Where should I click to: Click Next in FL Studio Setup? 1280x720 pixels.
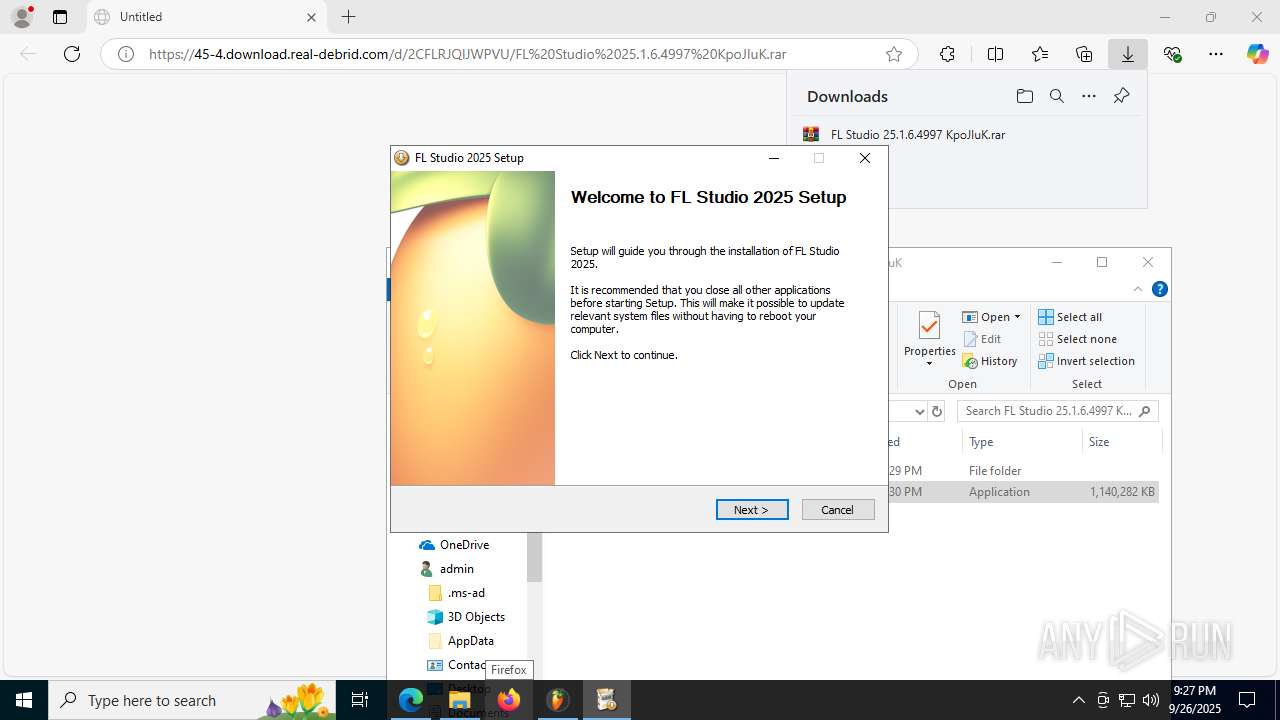coord(752,510)
